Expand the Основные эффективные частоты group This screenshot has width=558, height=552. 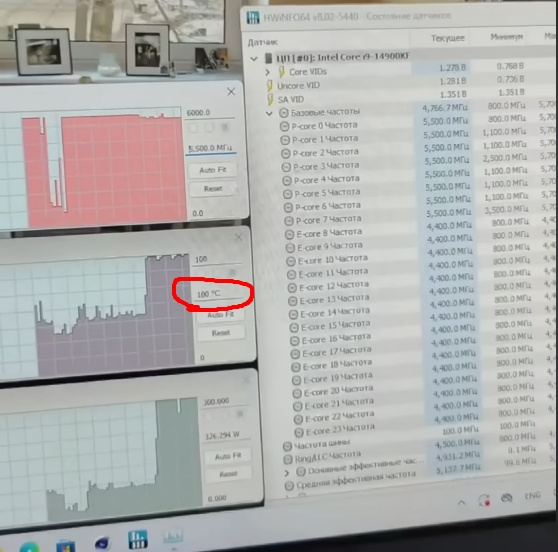click(287, 473)
